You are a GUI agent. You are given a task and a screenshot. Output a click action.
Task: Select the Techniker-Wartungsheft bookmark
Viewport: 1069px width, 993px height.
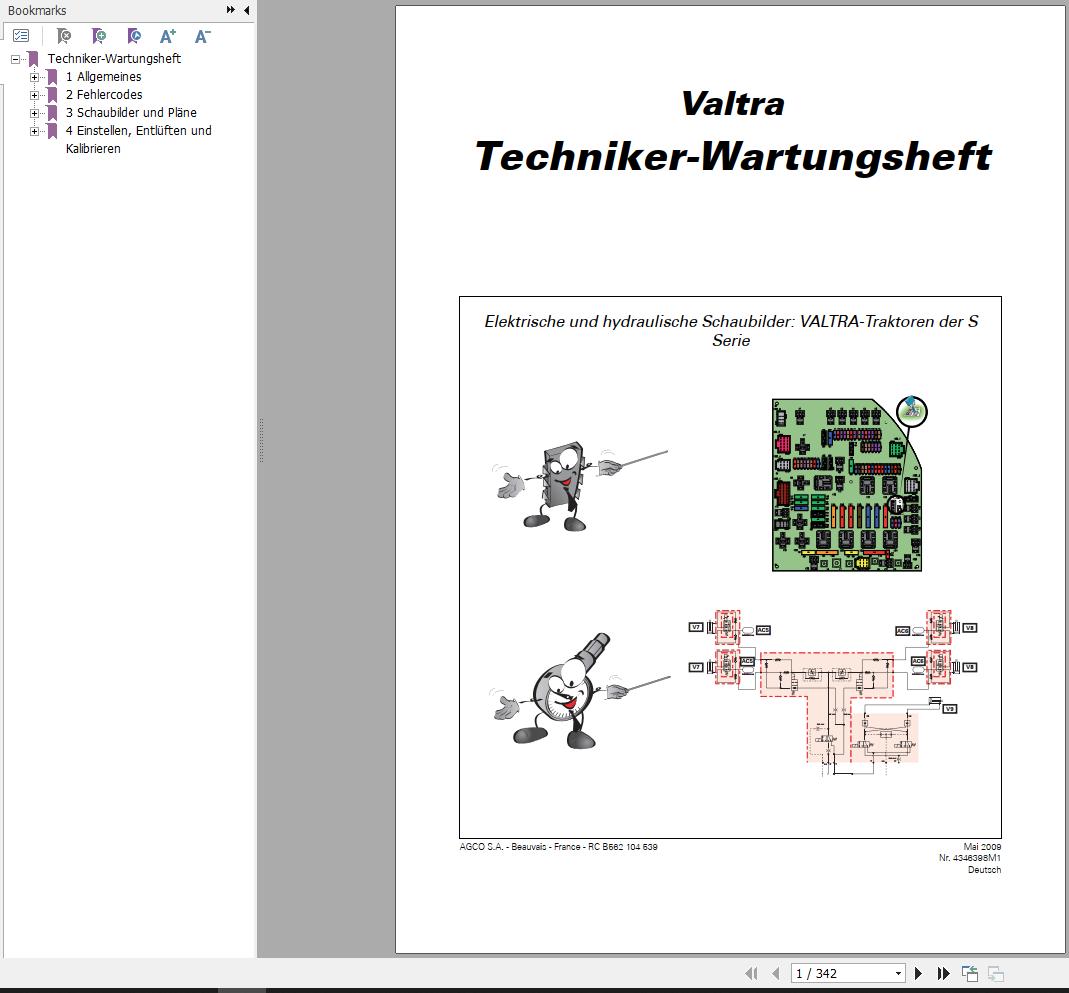click(x=114, y=59)
